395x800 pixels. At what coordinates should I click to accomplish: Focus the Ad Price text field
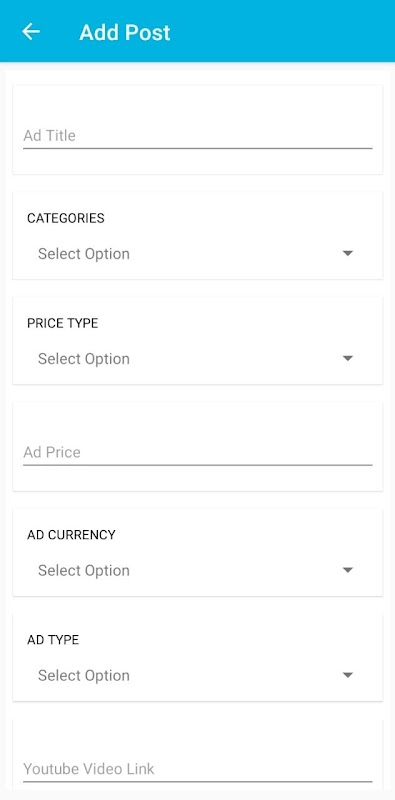click(x=197, y=452)
